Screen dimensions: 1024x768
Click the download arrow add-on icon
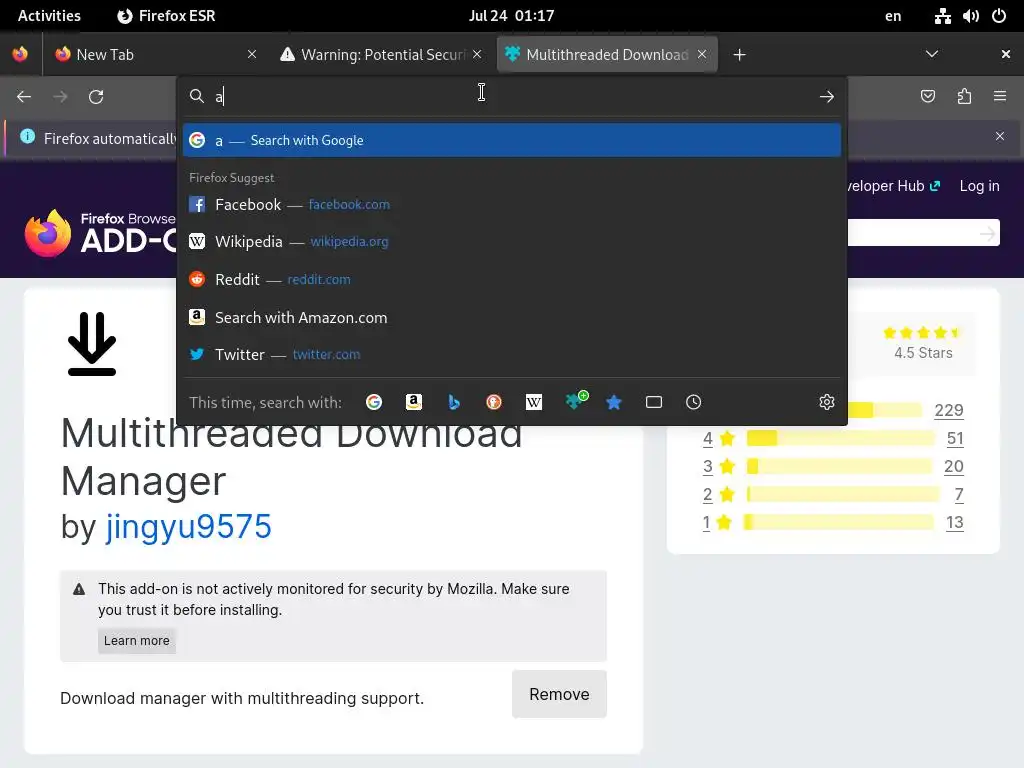(92, 344)
